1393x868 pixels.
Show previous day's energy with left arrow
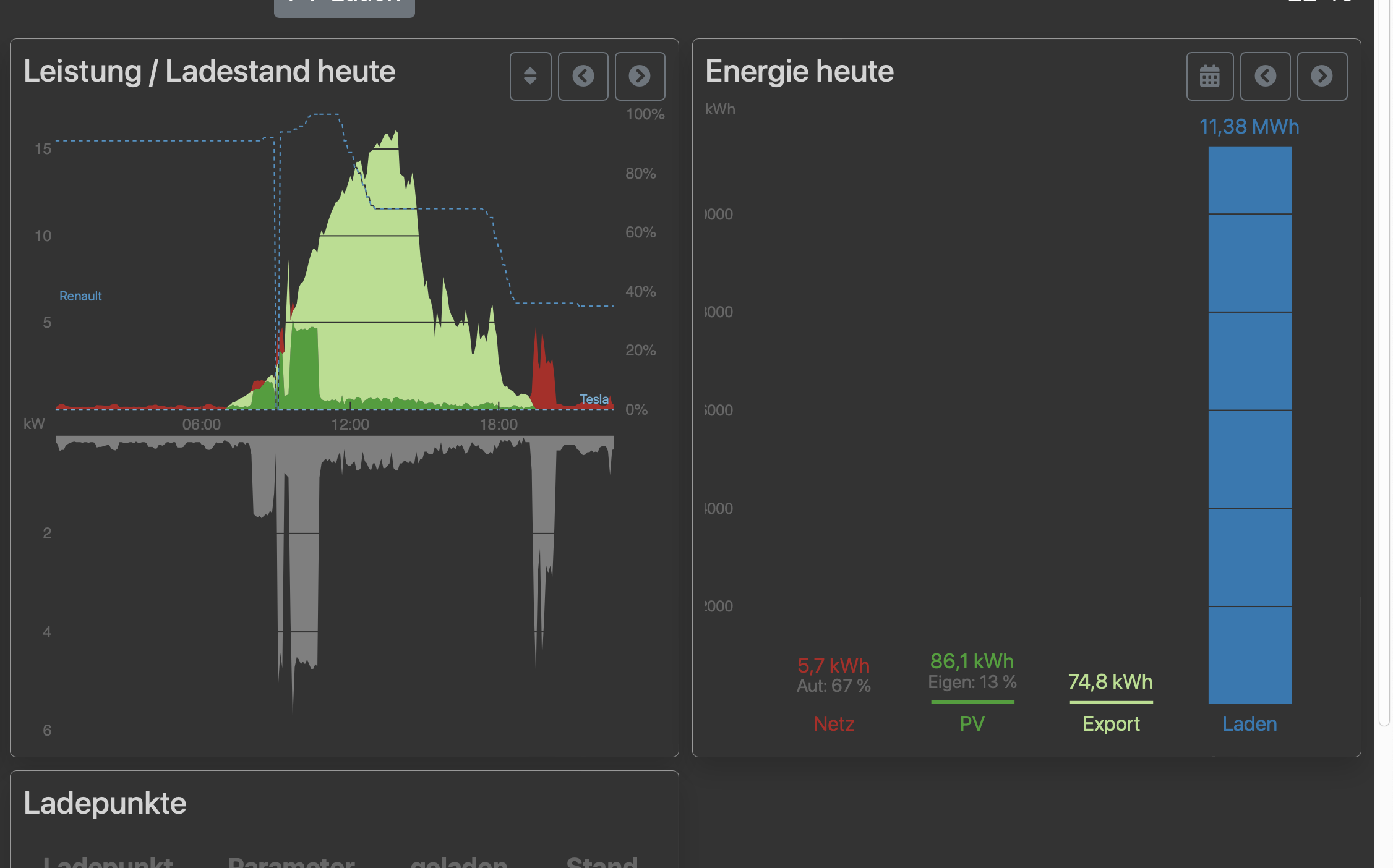pyautogui.click(x=1265, y=76)
